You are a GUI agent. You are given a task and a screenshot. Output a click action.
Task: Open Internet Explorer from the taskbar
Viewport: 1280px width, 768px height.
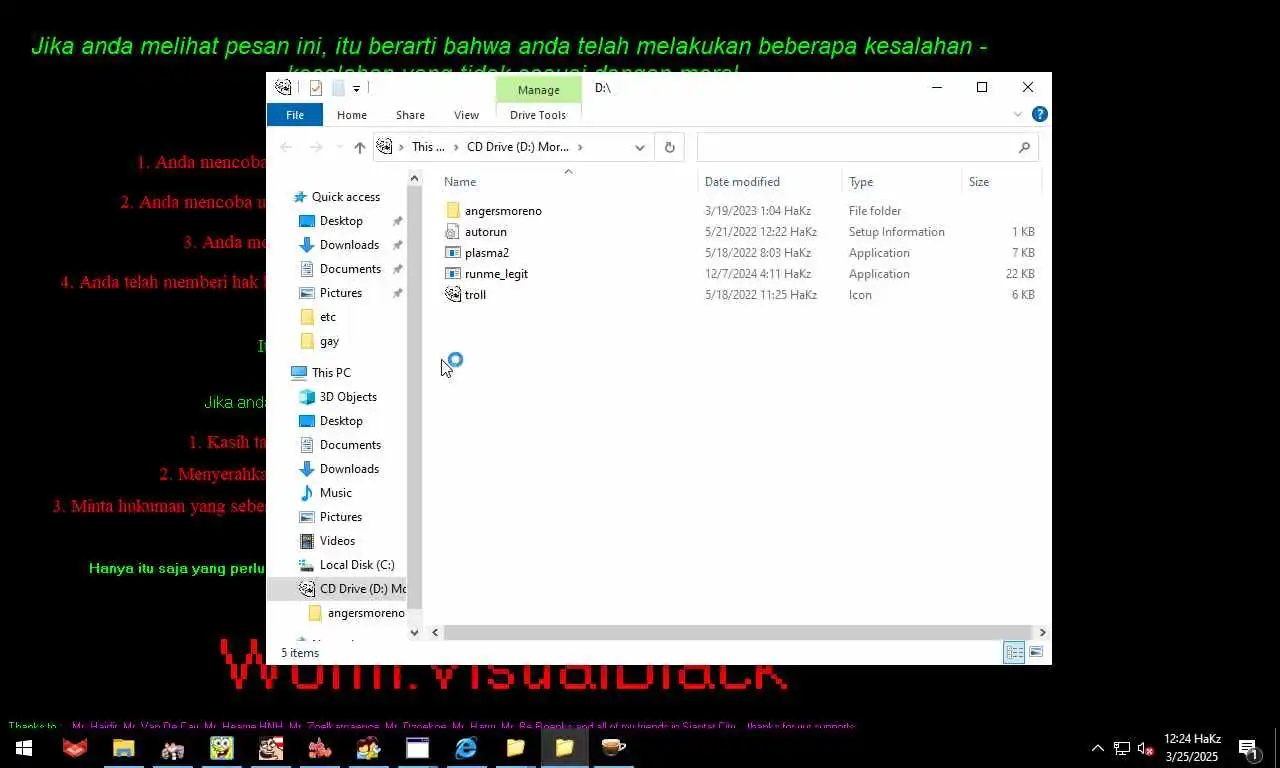point(466,747)
